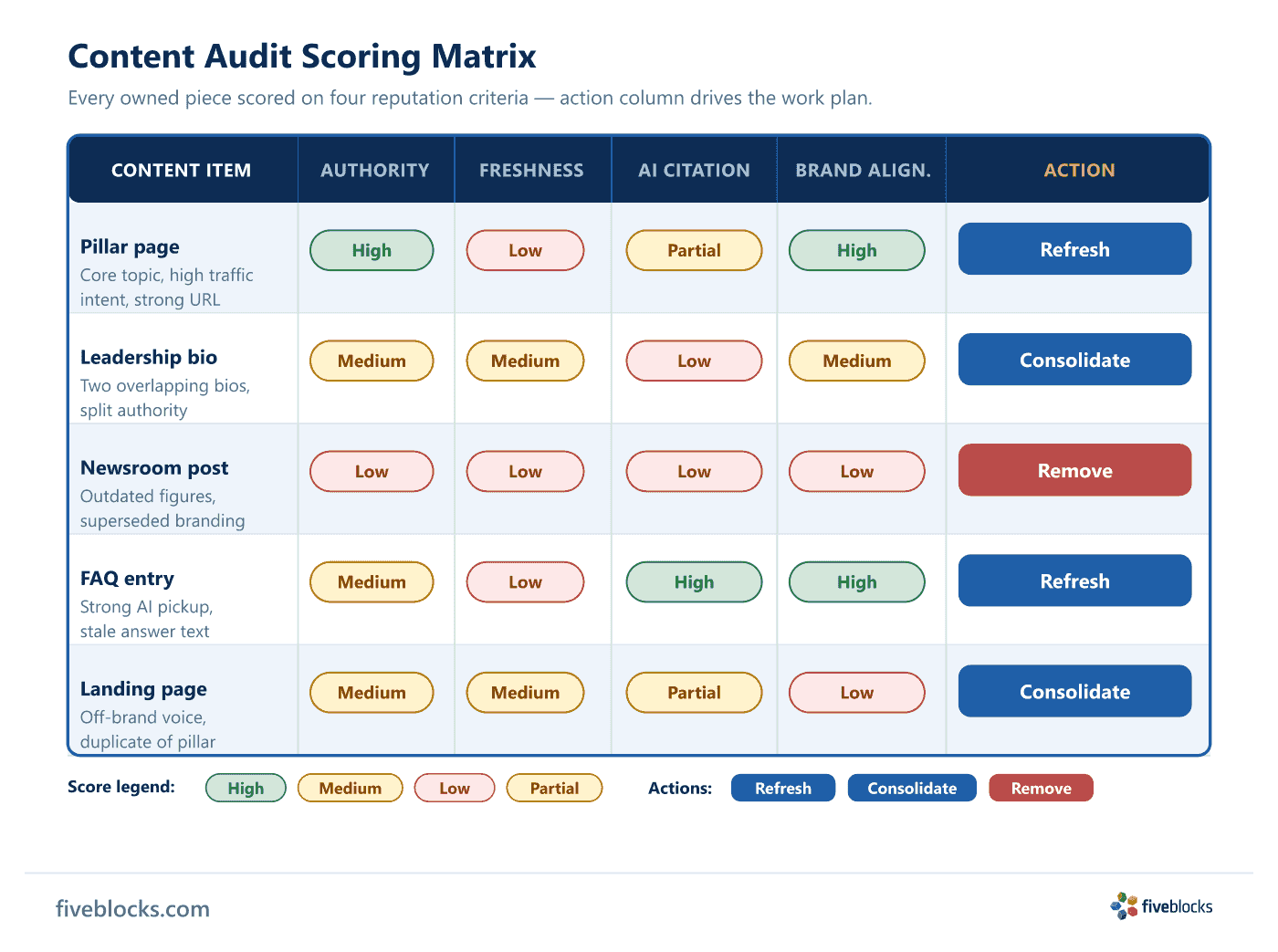
Task: Click the Consolidate button in Landing page row
Action: click(x=1074, y=691)
